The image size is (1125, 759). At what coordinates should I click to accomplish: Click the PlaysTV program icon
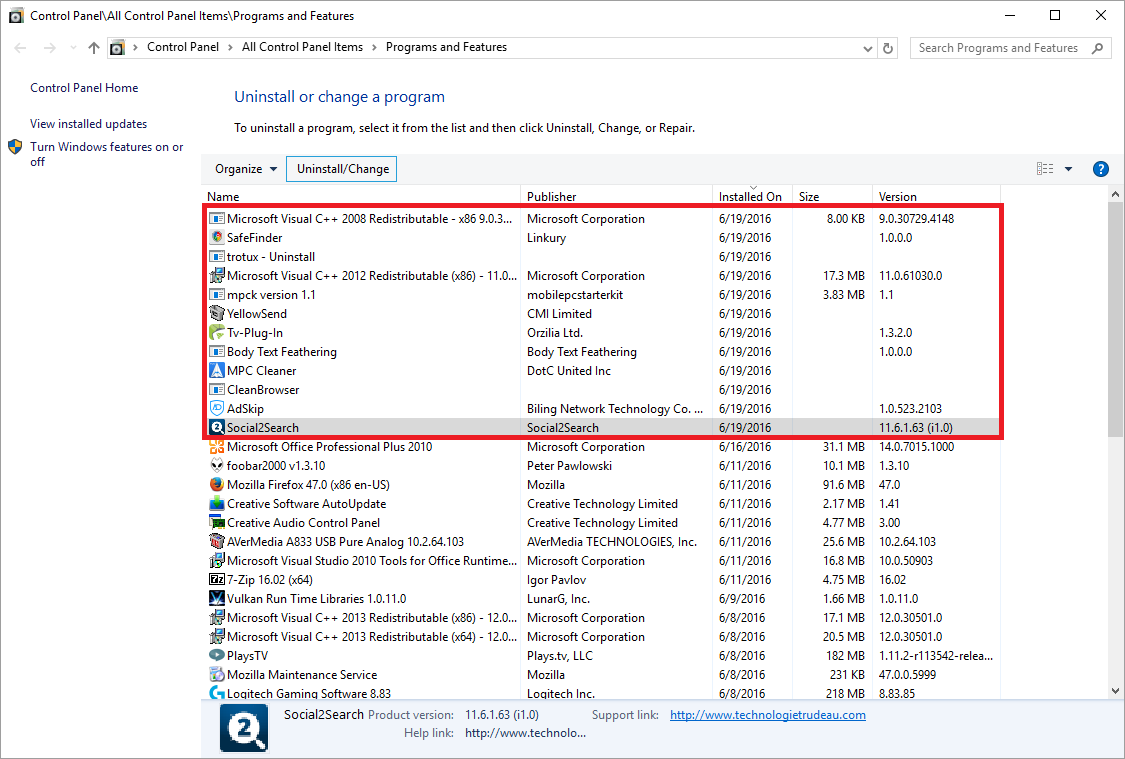pos(217,656)
